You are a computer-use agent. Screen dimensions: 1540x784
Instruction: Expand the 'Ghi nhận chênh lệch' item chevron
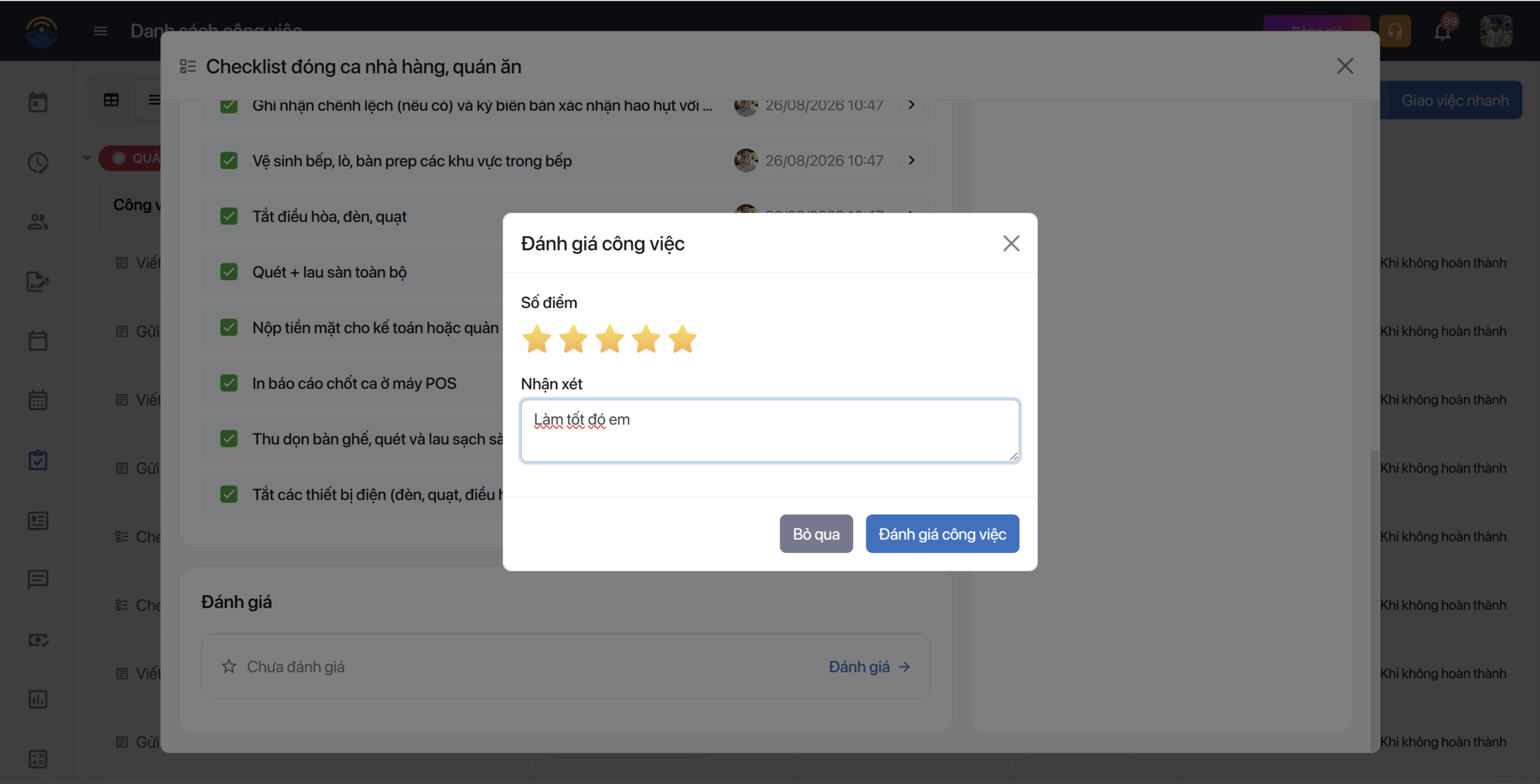[x=911, y=105]
